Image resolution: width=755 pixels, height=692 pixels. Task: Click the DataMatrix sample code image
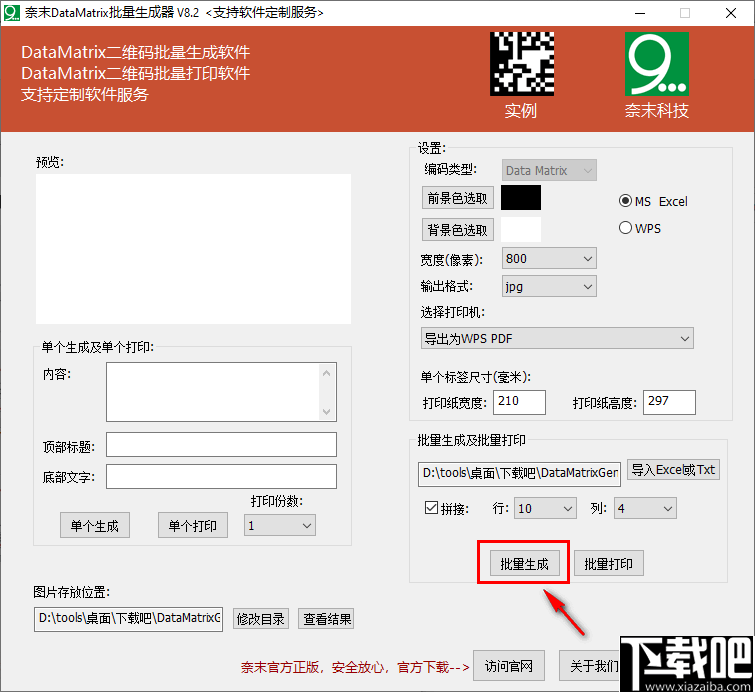(x=522, y=64)
